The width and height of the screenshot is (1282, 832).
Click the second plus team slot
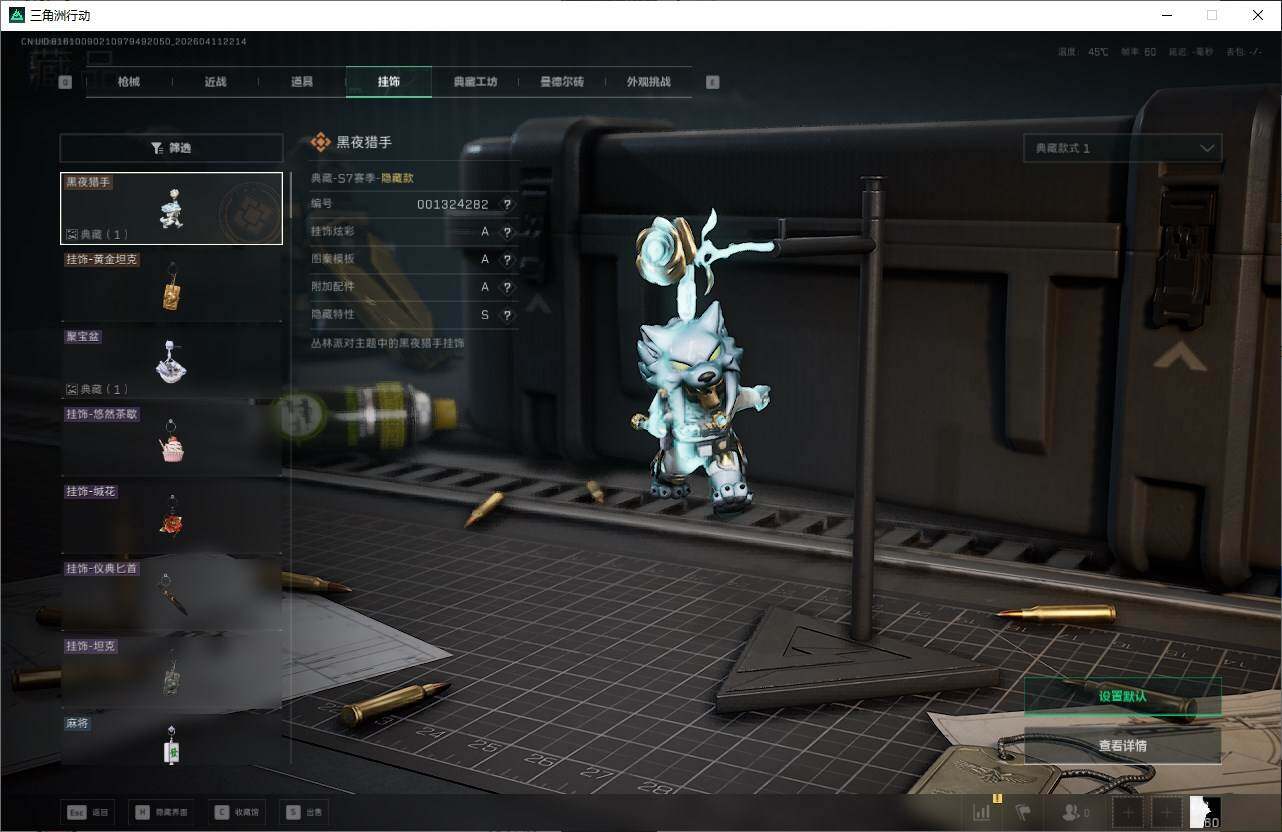[x=1165, y=813]
